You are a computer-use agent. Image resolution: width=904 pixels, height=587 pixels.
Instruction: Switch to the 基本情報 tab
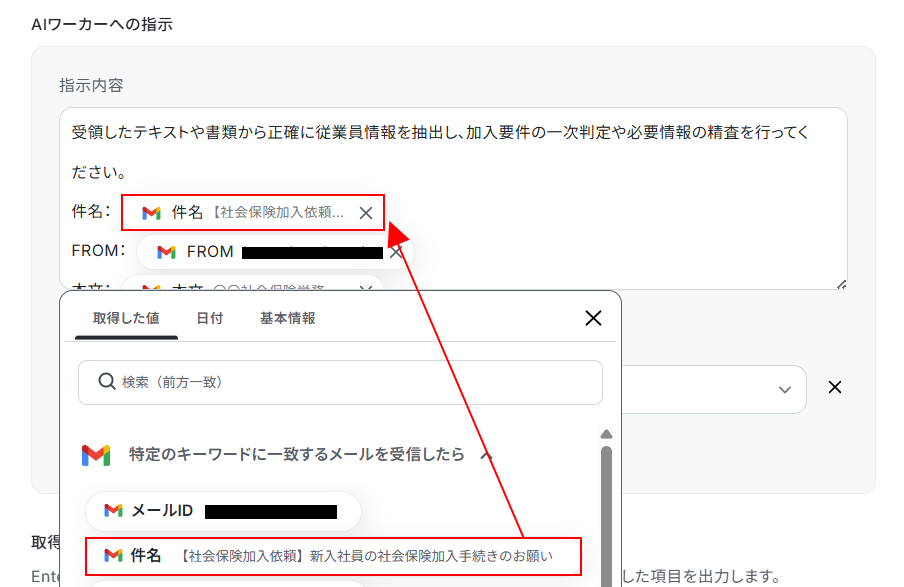coord(288,318)
